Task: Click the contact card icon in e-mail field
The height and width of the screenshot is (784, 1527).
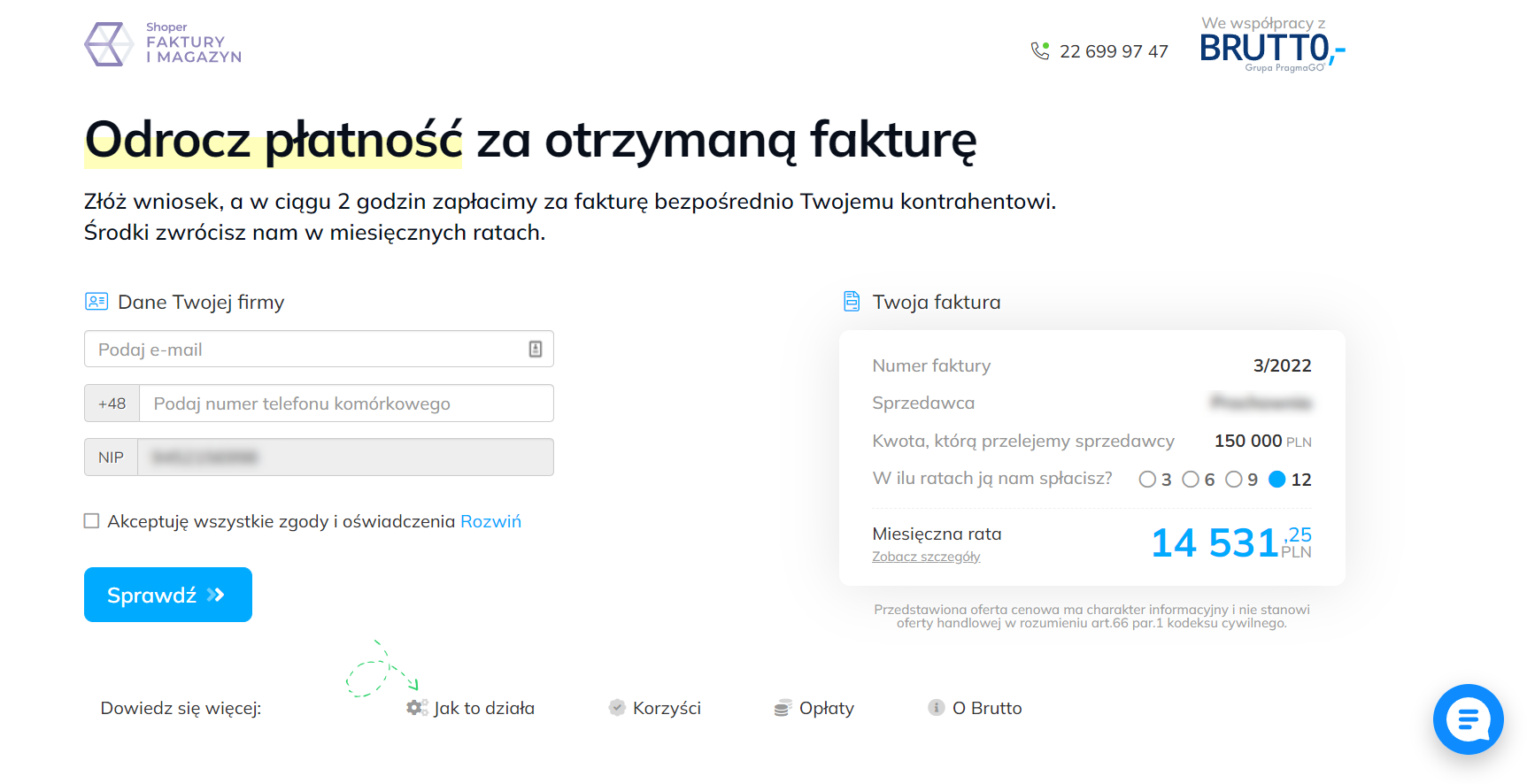Action: (x=536, y=349)
